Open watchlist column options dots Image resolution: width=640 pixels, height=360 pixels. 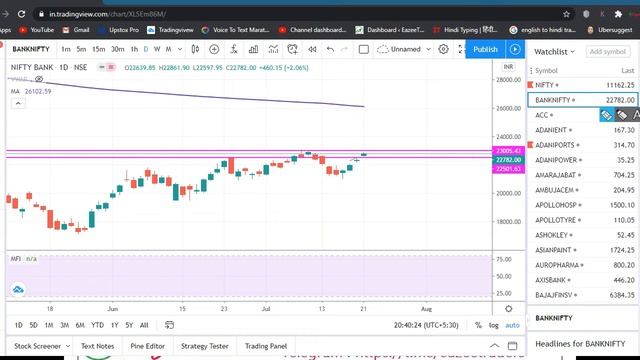[x=531, y=71]
